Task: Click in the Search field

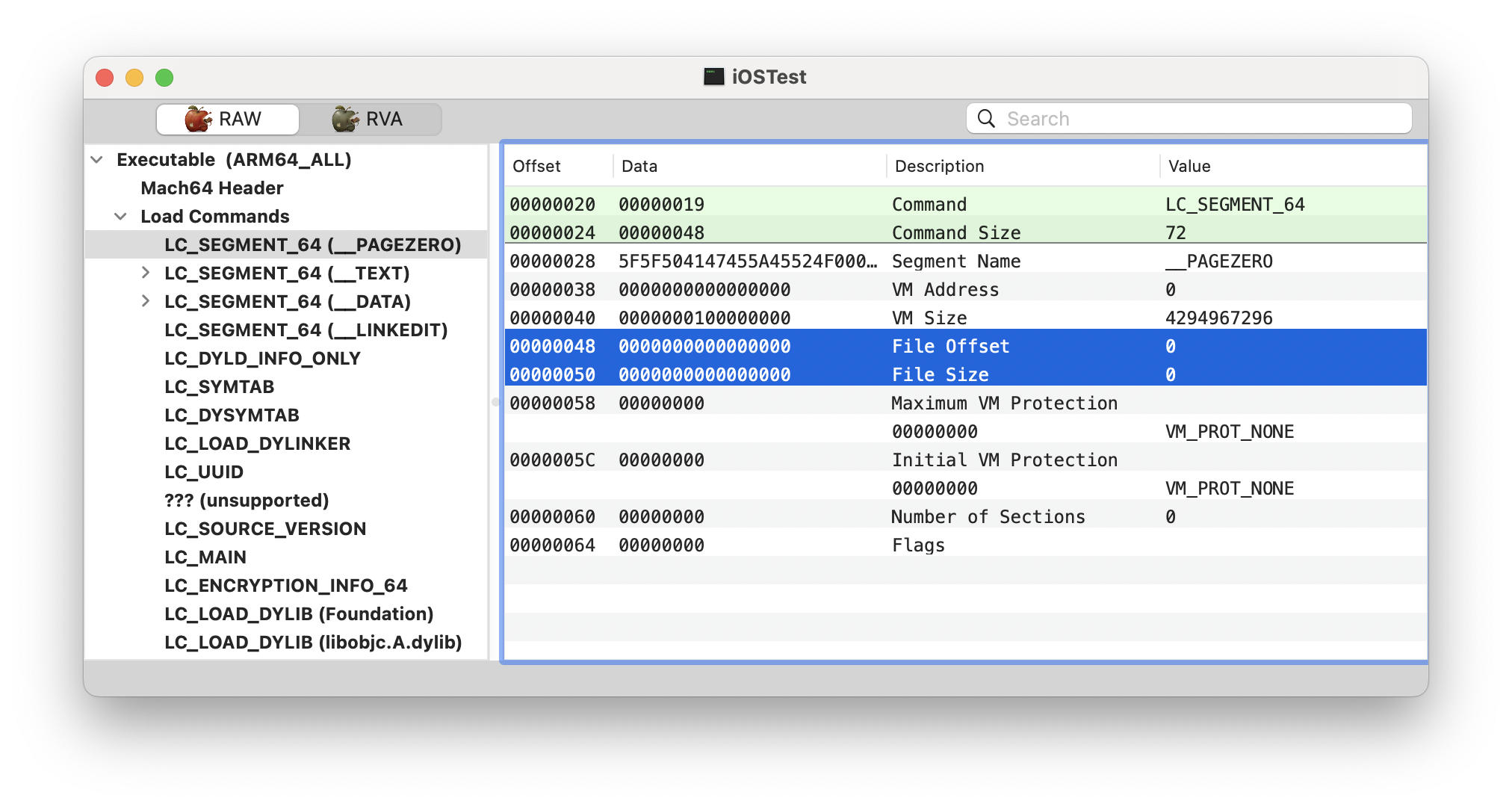Action: (x=1195, y=119)
